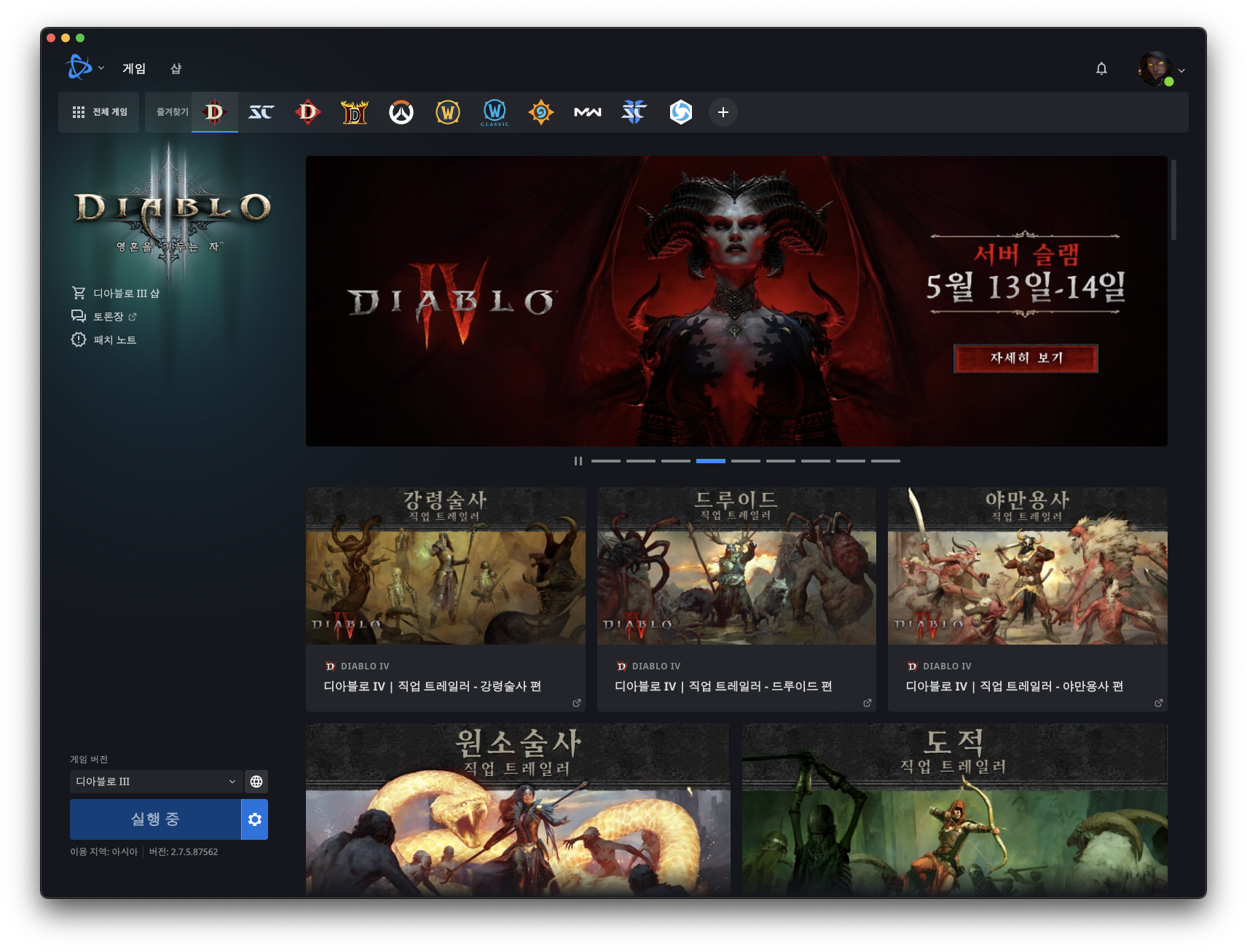This screenshot has height=952, width=1247.
Task: Select the Modern Warfare icon
Action: 588,112
